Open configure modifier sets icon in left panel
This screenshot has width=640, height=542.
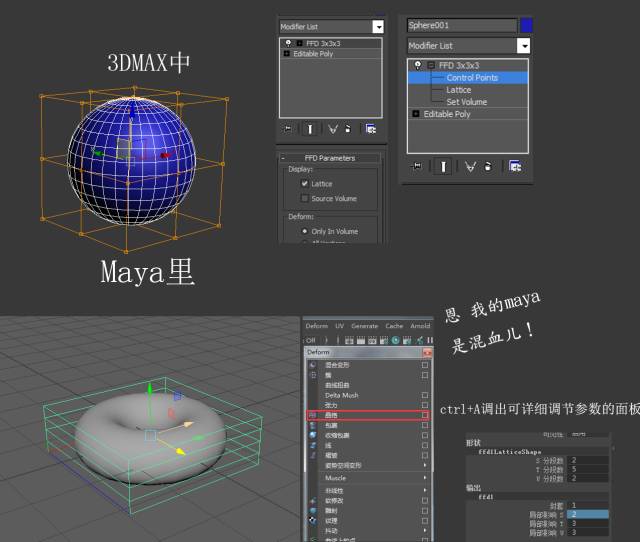[x=371, y=129]
